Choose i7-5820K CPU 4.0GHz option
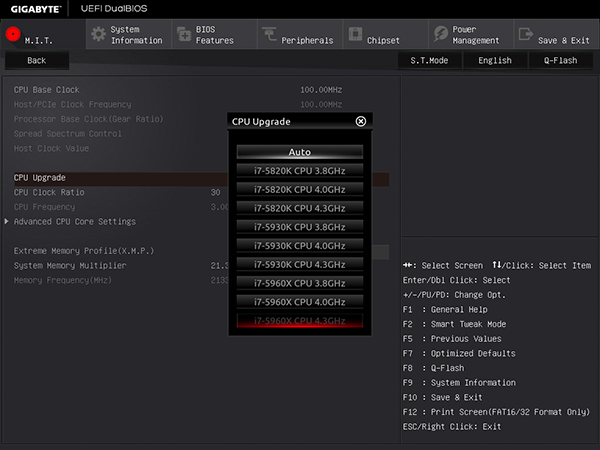This screenshot has height=450, width=600. (300, 189)
